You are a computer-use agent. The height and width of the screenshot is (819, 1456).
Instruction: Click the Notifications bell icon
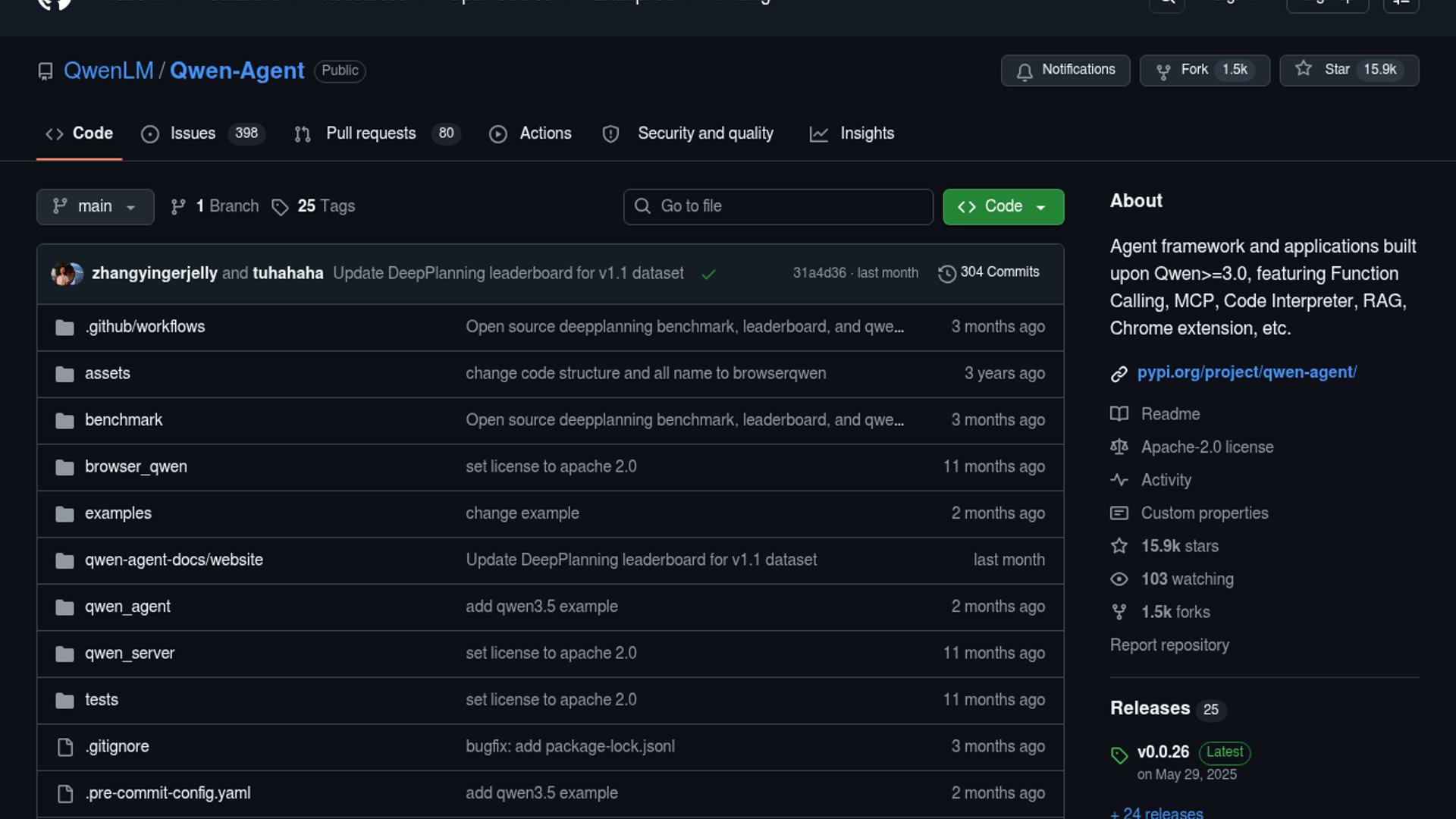pos(1025,71)
